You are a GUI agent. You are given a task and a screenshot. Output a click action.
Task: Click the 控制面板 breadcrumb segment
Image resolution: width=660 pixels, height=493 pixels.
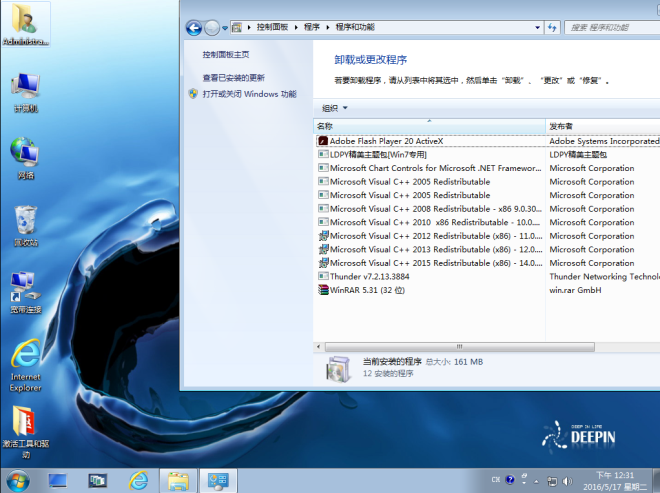coord(272,27)
